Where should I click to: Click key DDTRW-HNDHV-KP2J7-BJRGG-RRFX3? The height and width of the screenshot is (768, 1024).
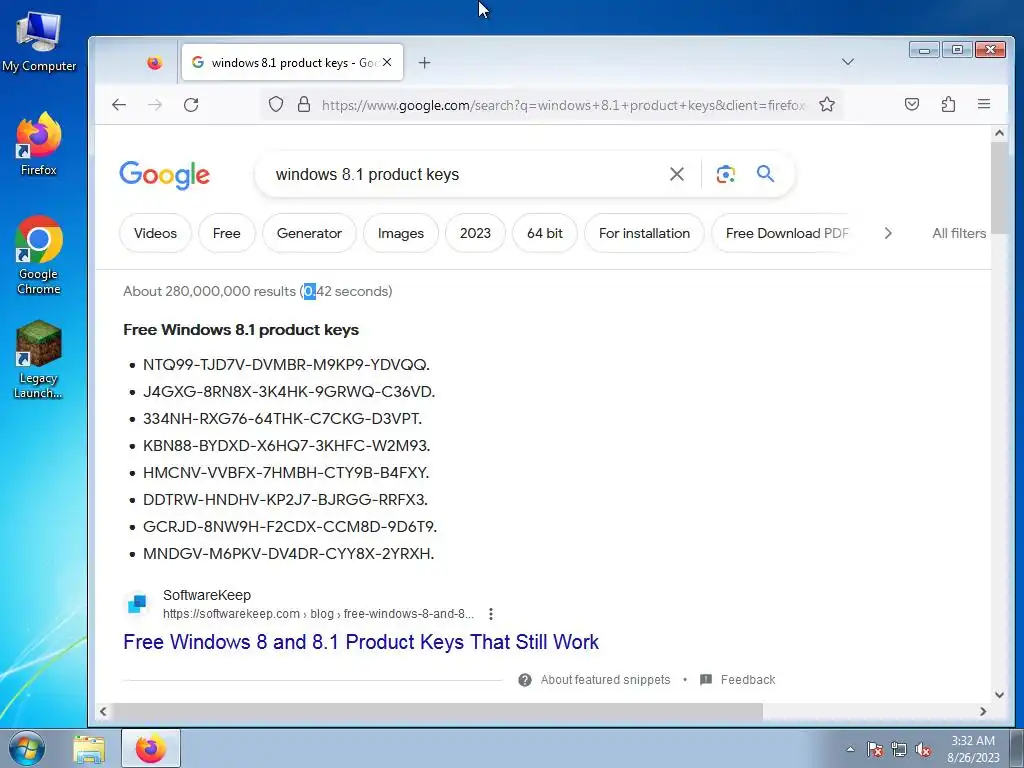click(x=285, y=500)
